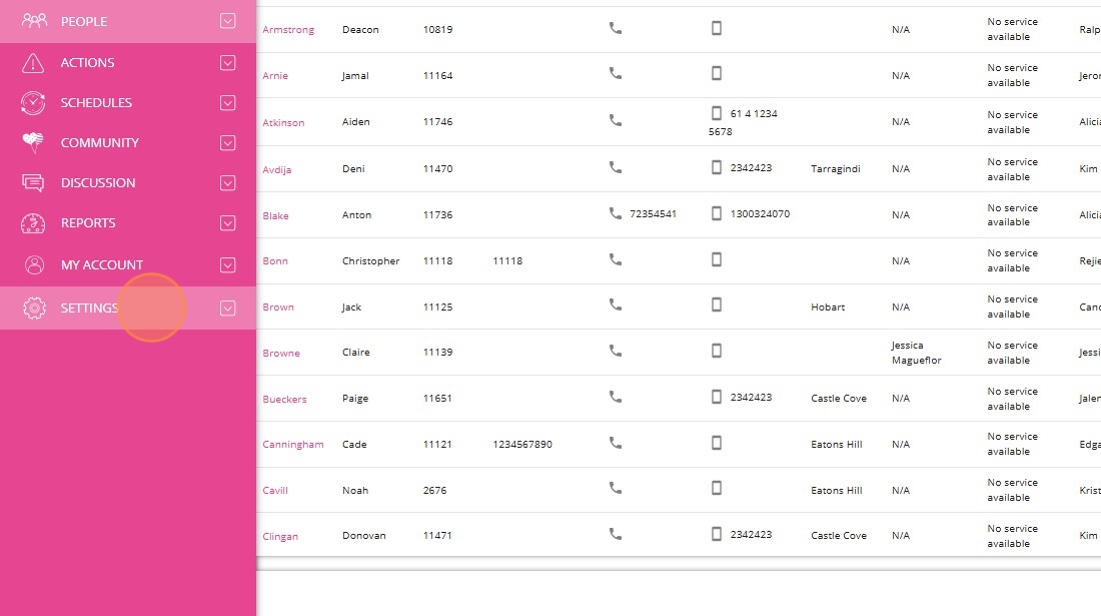Open the Armstrong surname link
1101x616 pixels.
288,30
